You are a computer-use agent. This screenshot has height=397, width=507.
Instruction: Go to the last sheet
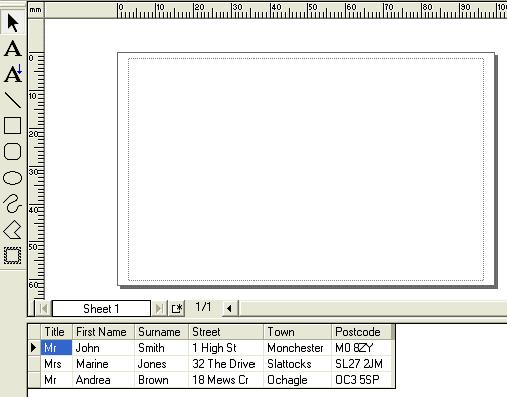pos(159,308)
